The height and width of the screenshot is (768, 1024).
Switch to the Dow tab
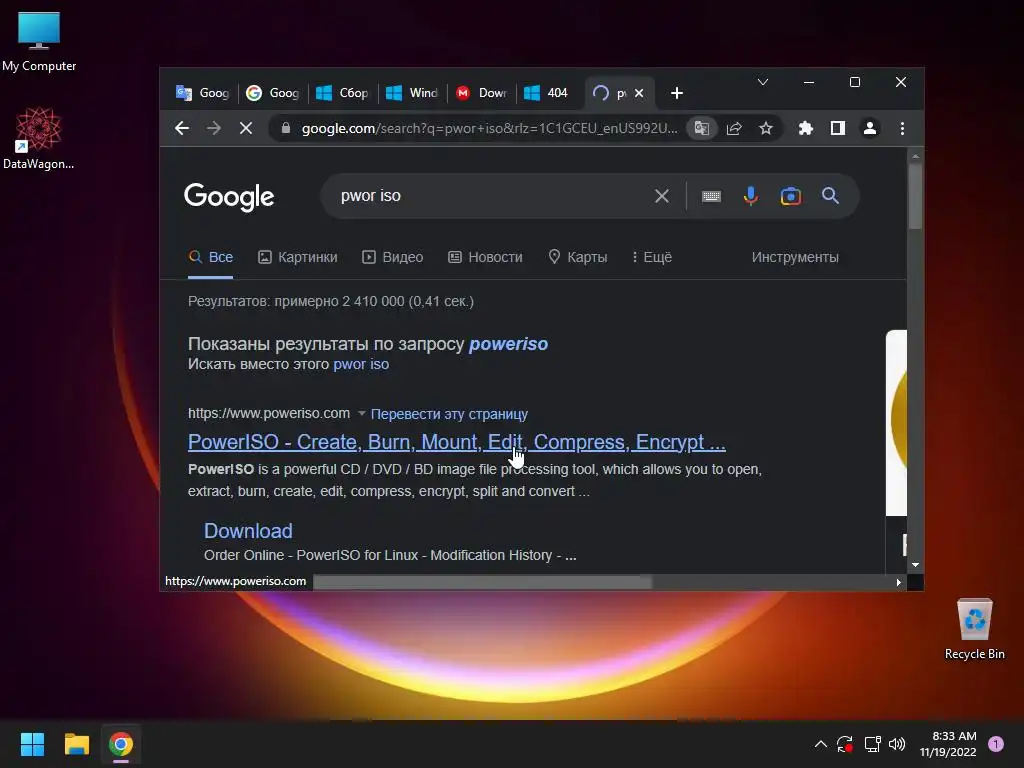(x=482, y=93)
